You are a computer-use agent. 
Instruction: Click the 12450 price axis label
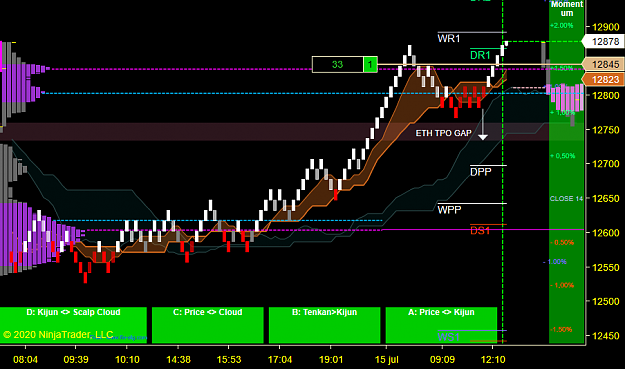(606, 336)
